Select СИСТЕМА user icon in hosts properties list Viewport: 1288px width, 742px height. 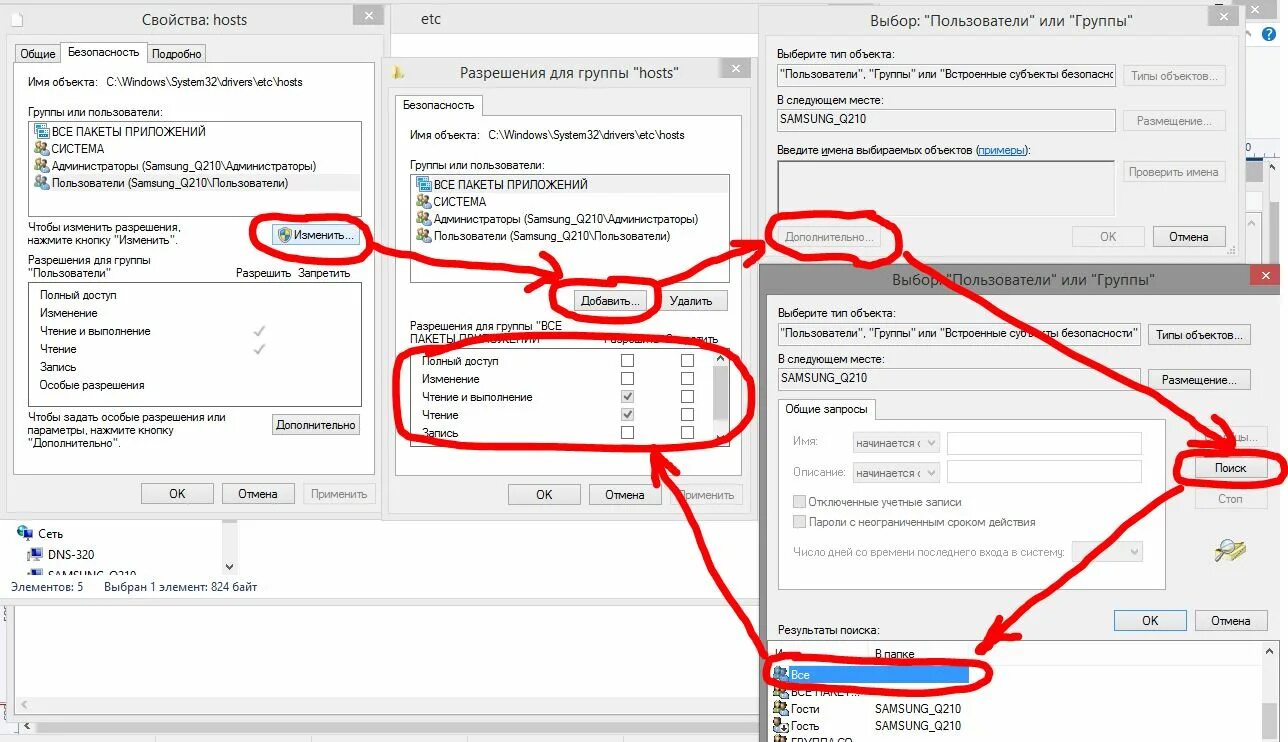click(41, 148)
